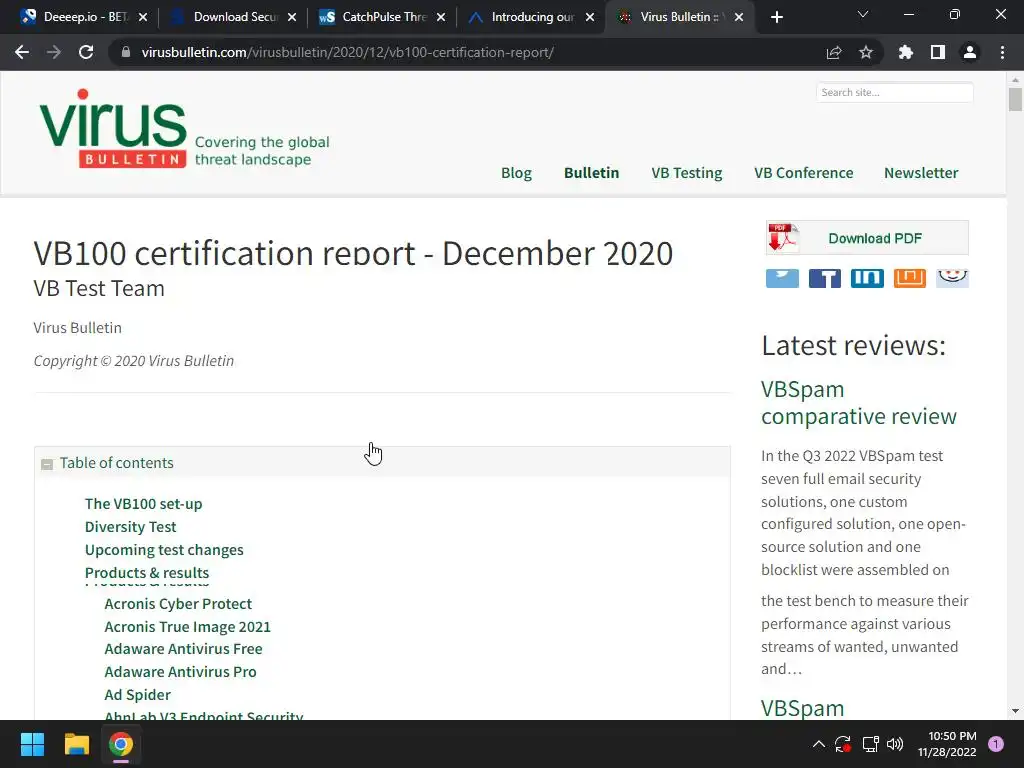Toggle the Chrome side panel icon
This screenshot has height=768, width=1024.
(938, 52)
